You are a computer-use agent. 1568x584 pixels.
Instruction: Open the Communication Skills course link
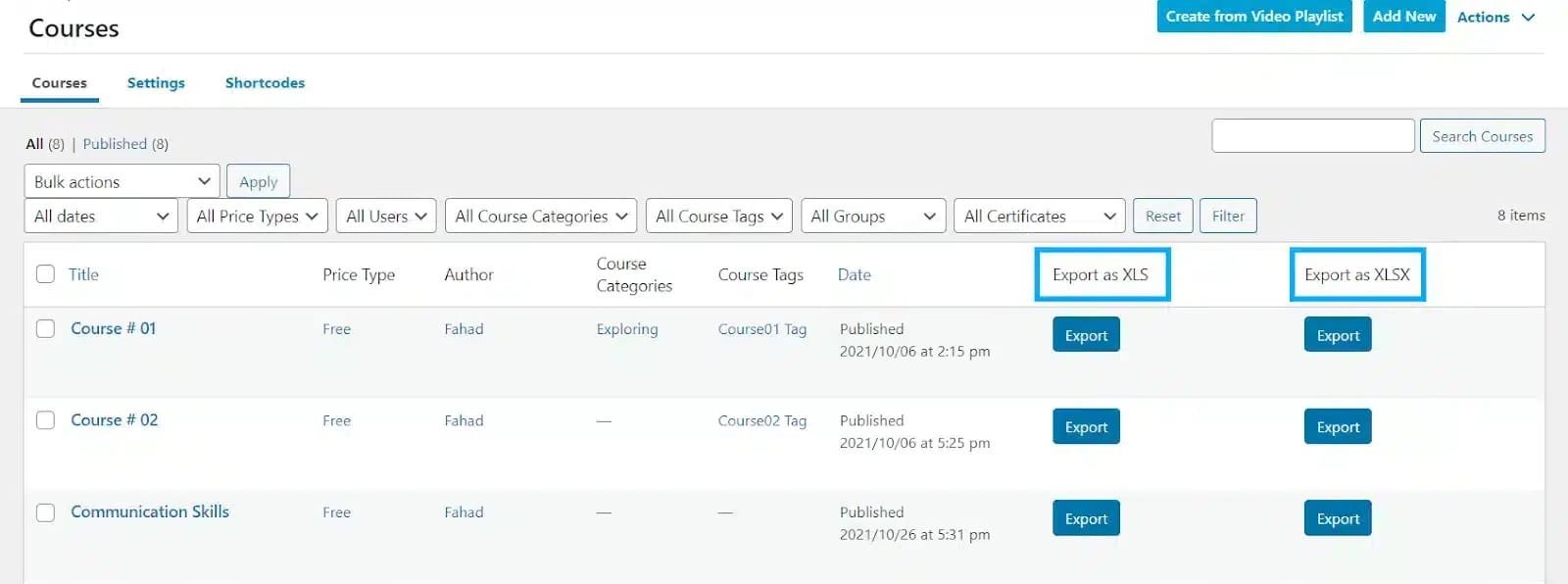pyautogui.click(x=150, y=511)
